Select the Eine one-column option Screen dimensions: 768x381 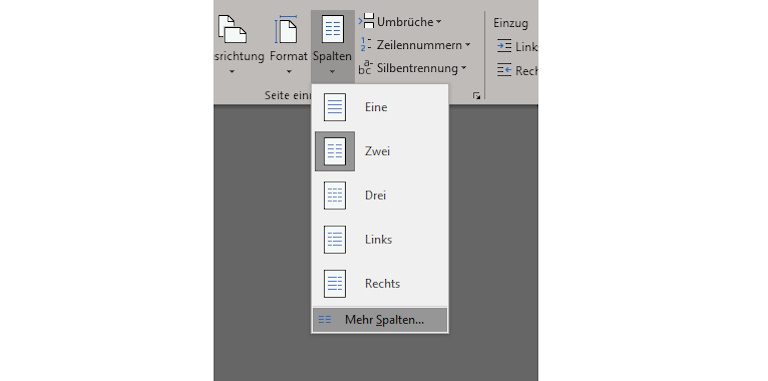(380, 107)
